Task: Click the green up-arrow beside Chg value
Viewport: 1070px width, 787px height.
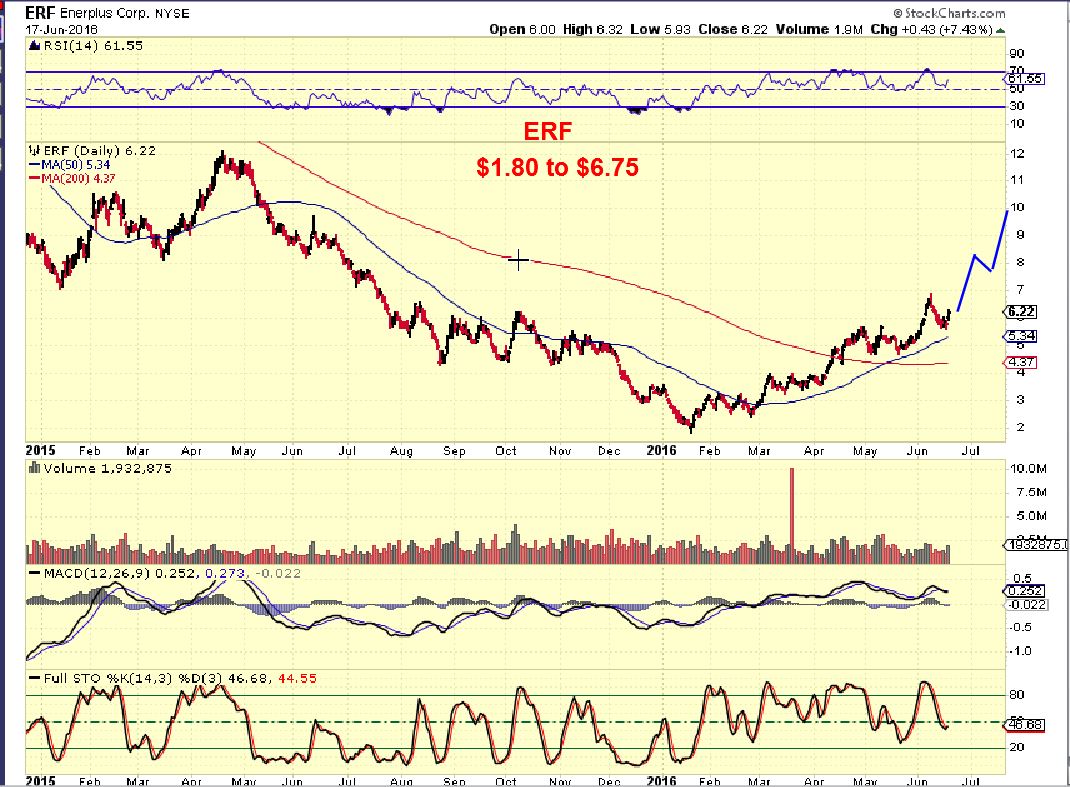Action: [1000, 30]
